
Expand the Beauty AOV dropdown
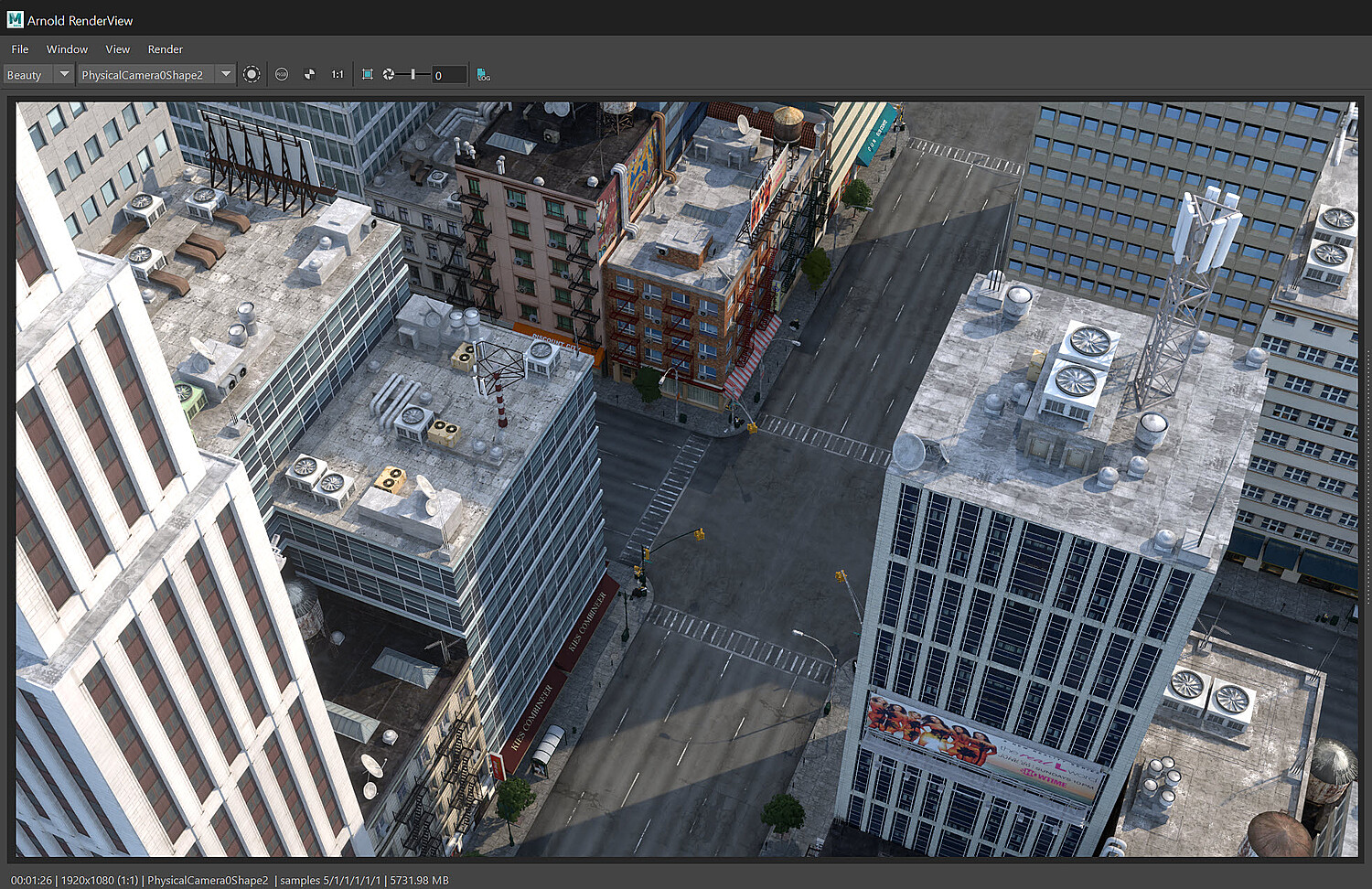[x=63, y=74]
